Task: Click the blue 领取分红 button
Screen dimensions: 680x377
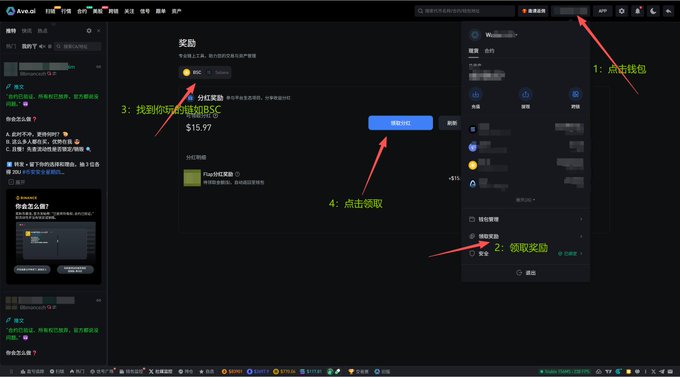Action: click(x=400, y=123)
